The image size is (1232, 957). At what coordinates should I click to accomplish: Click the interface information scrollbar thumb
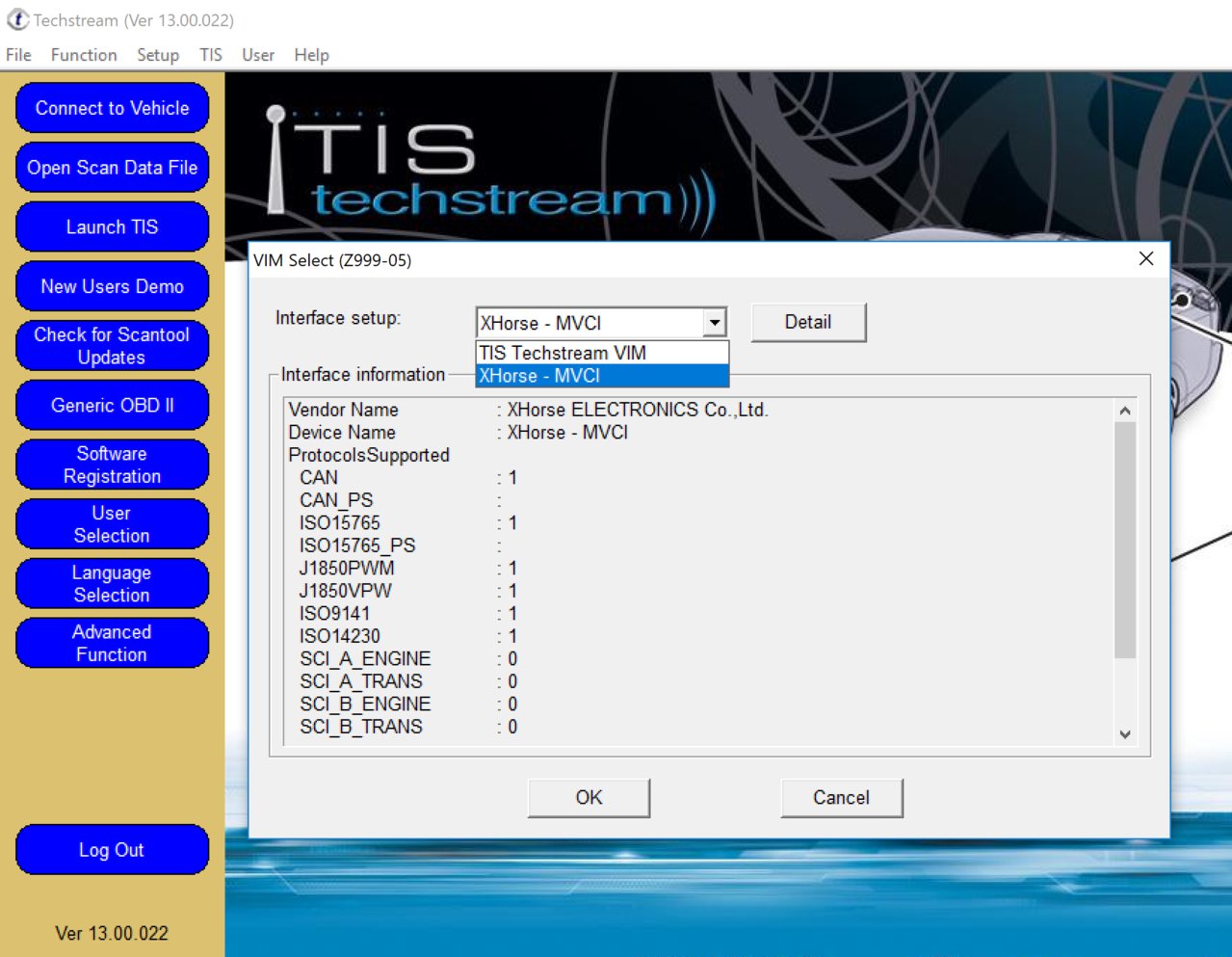point(1125,540)
